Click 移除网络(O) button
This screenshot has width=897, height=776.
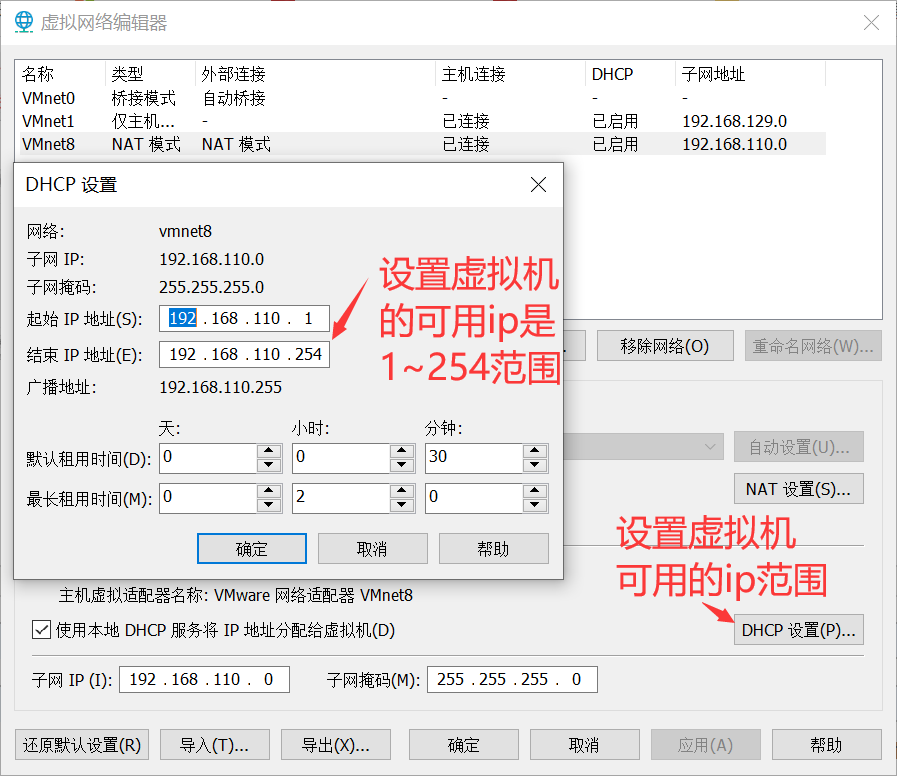665,346
